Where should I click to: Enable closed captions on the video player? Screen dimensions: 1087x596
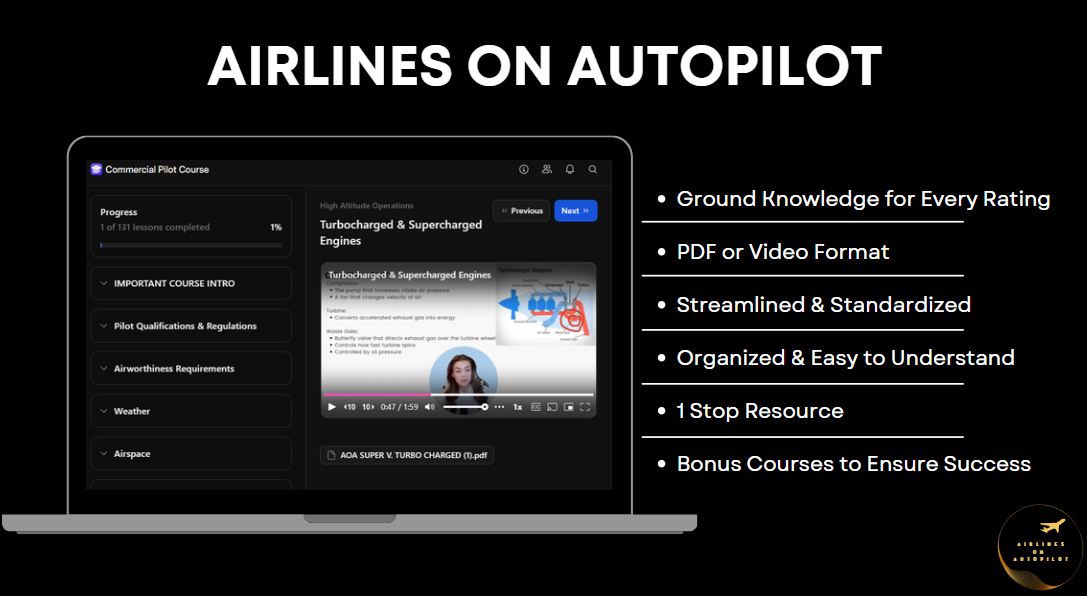tap(537, 407)
